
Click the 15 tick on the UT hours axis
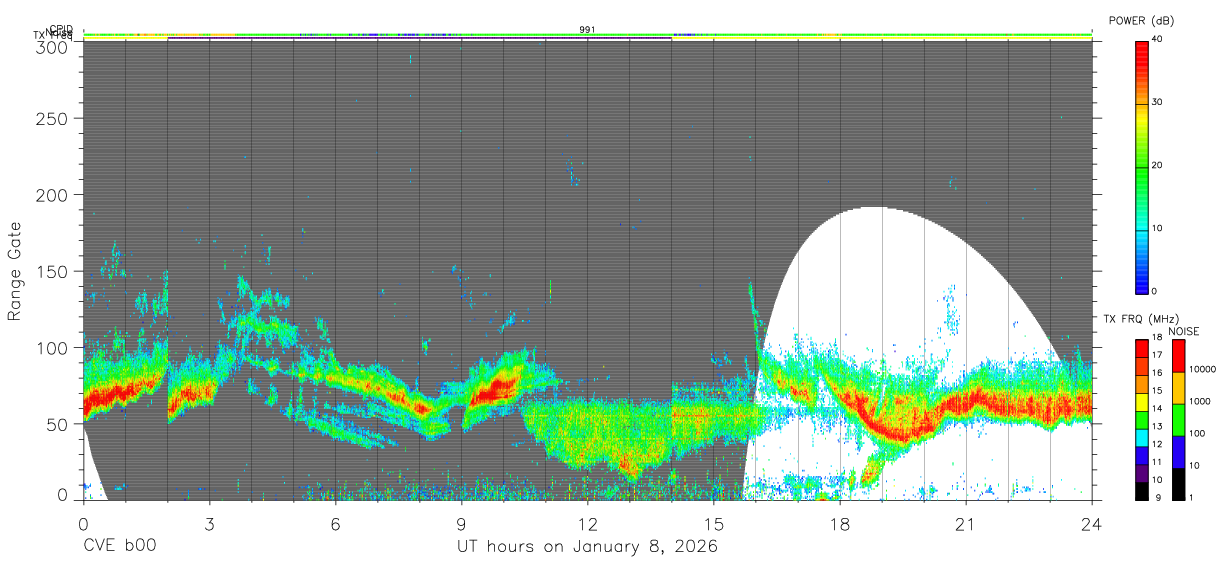pos(714,523)
